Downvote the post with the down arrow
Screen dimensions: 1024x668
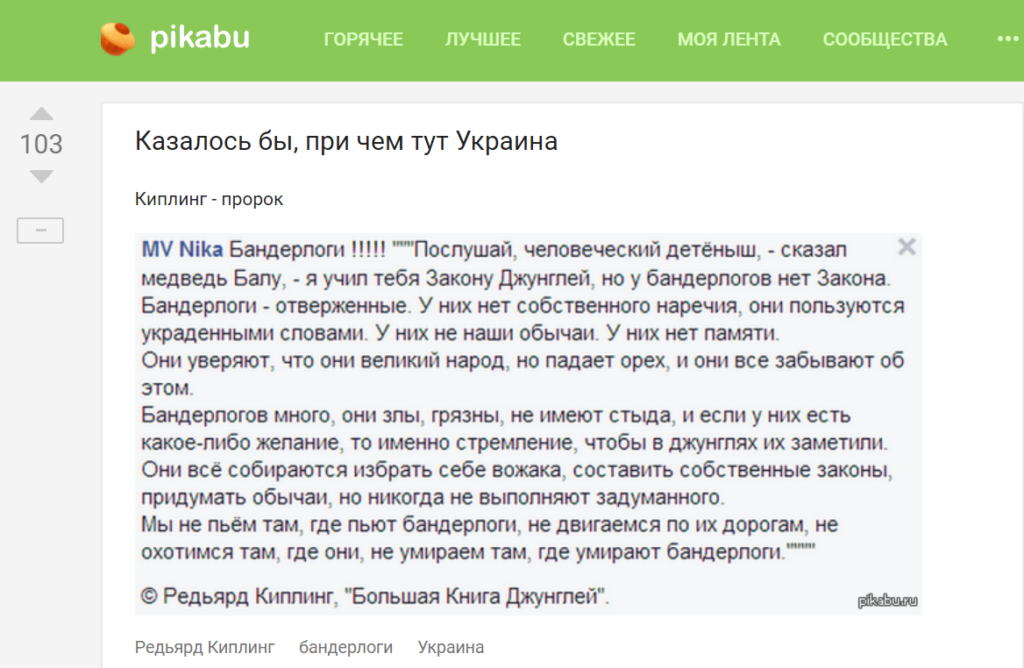pyautogui.click(x=41, y=176)
